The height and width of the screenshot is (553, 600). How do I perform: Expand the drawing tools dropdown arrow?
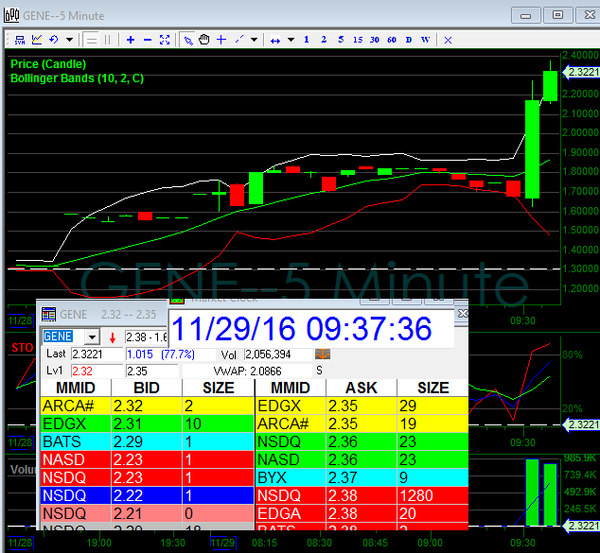pyautogui.click(x=254, y=40)
